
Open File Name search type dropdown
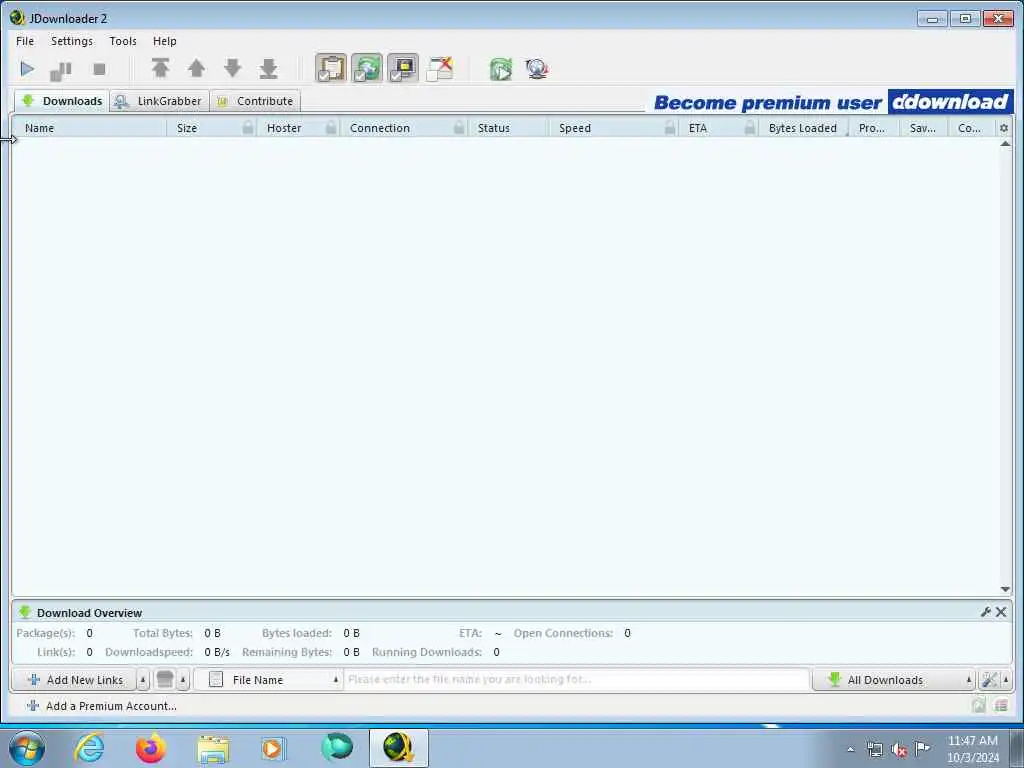click(268, 680)
